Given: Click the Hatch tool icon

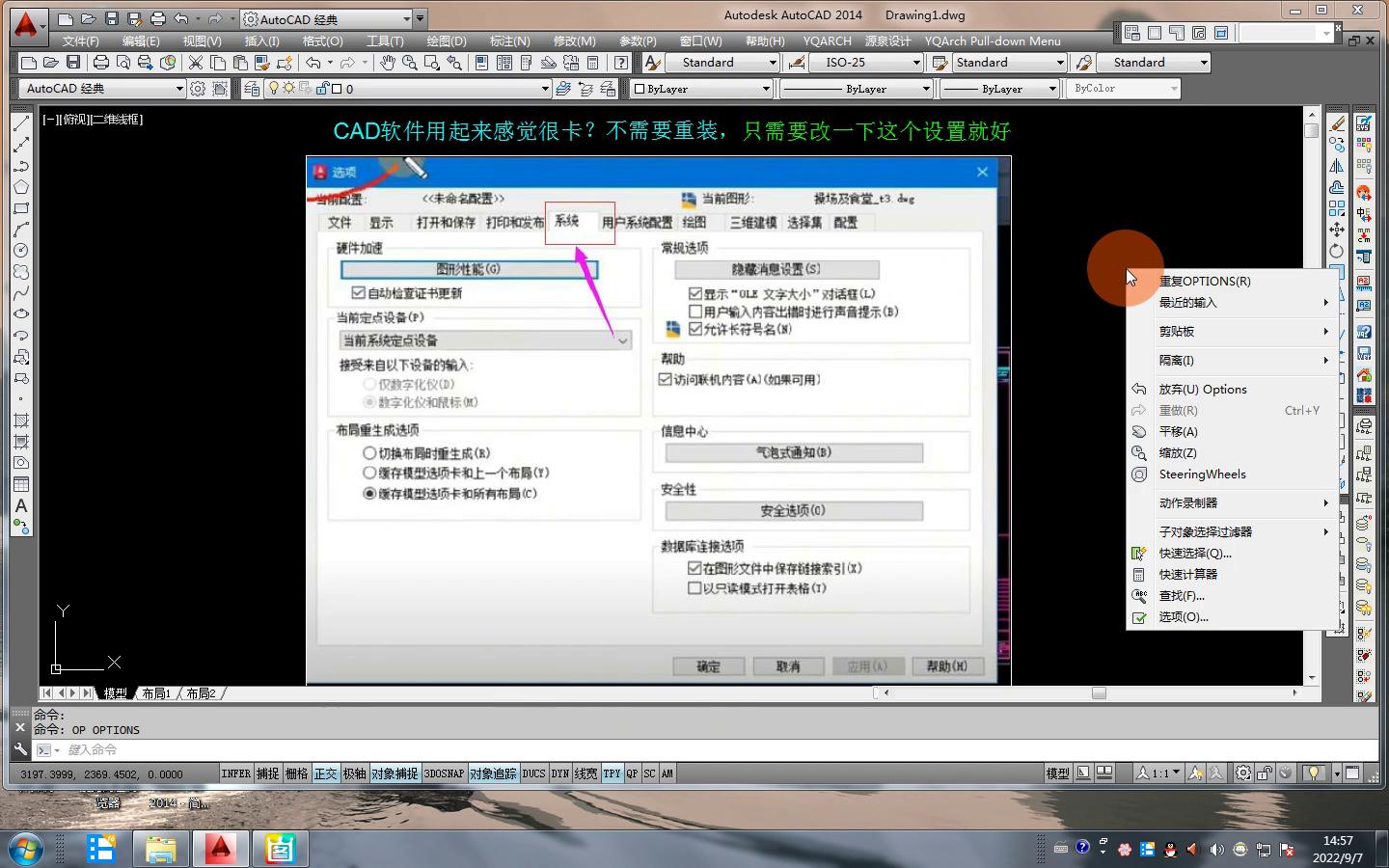Looking at the screenshot, I should 21,420.
